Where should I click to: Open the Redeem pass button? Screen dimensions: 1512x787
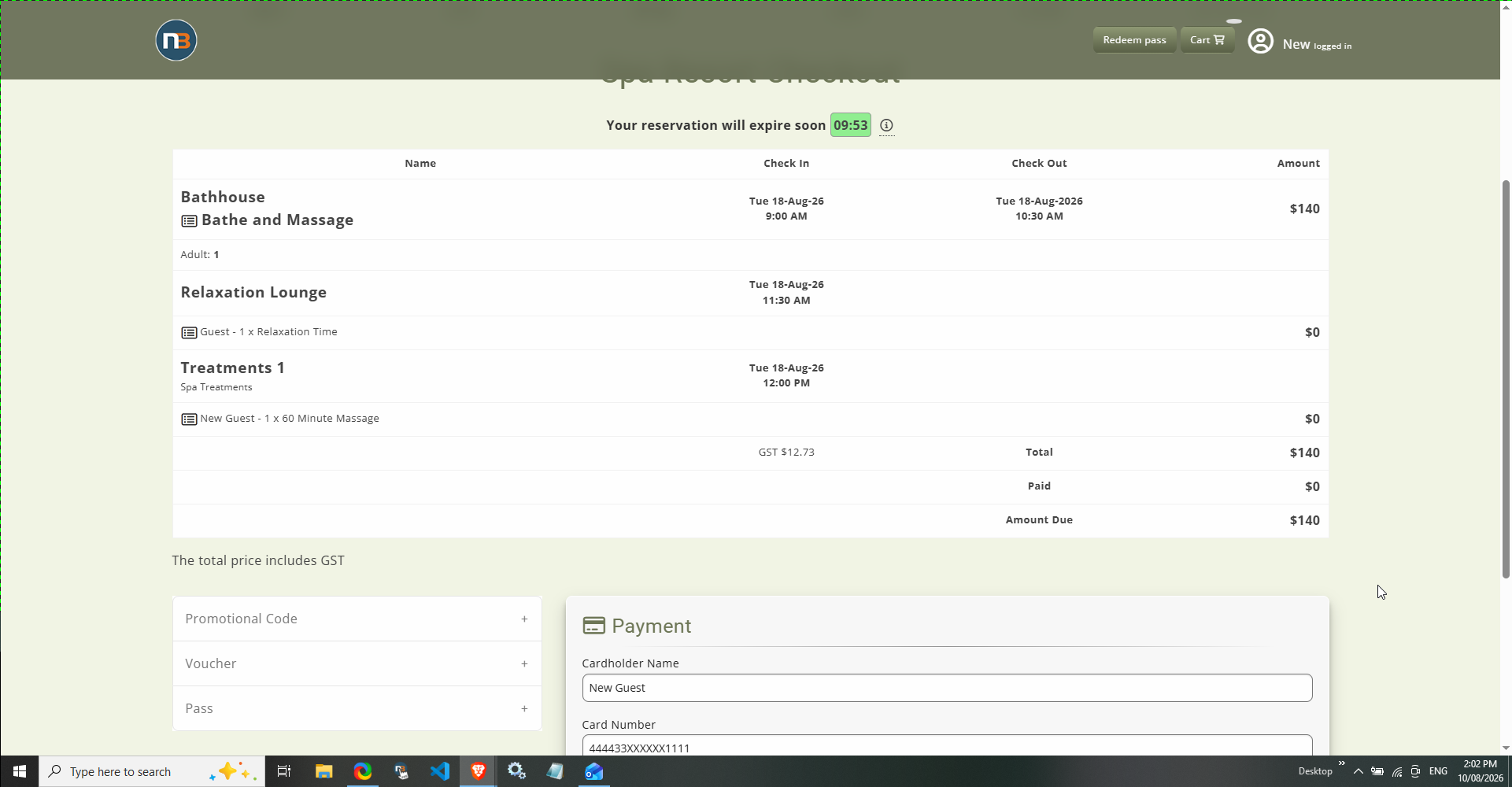pos(1134,40)
